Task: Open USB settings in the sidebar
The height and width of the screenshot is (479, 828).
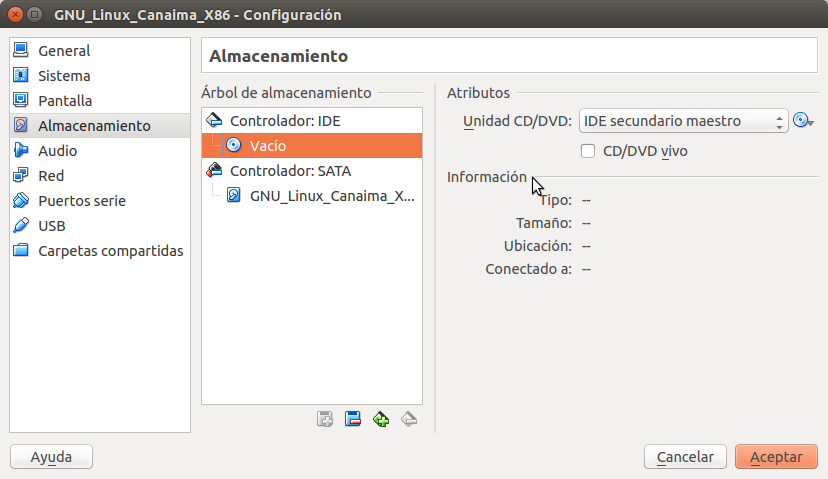Action: (51, 226)
